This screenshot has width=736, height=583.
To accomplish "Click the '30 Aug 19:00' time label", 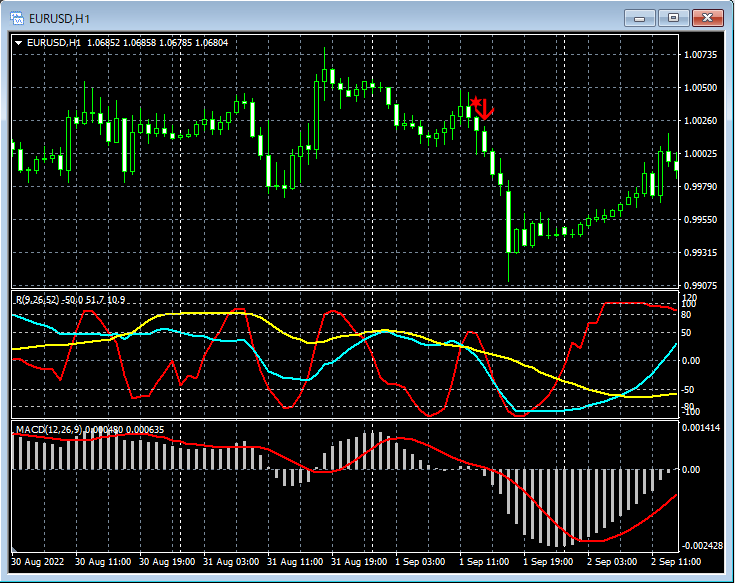I will (167, 562).
